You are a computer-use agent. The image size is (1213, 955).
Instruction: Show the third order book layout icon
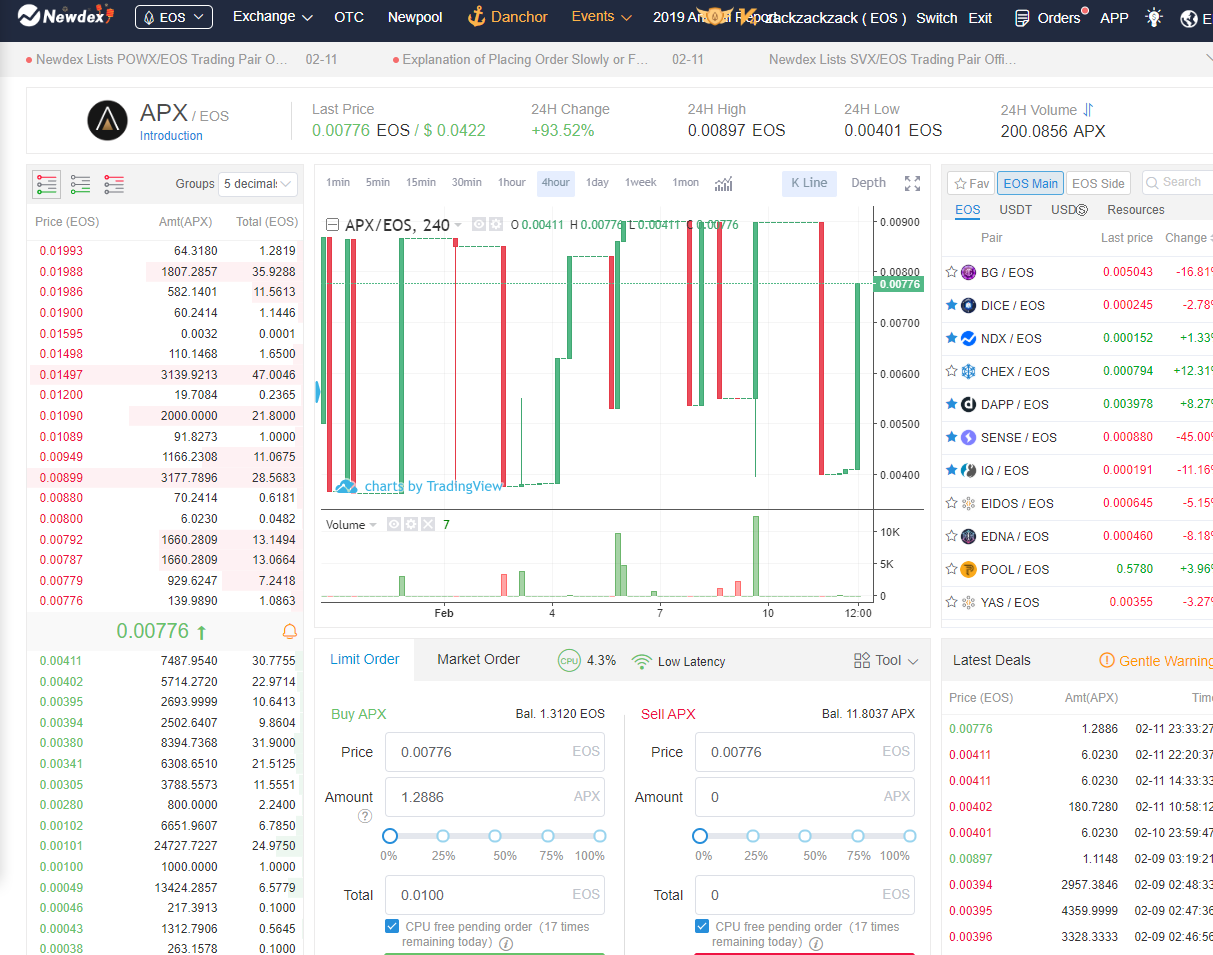click(x=114, y=184)
